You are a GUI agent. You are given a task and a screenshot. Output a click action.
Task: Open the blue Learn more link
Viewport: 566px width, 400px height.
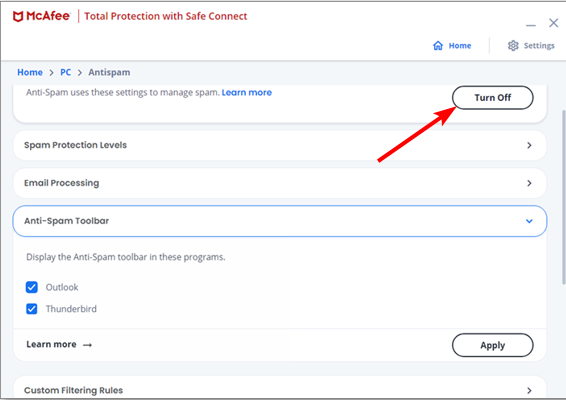[247, 92]
